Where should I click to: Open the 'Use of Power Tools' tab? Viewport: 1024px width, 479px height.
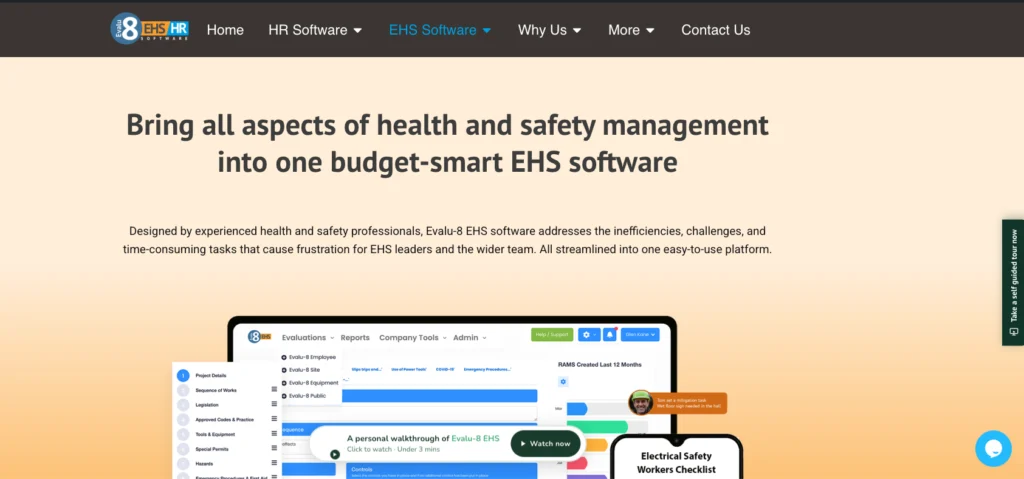[409, 369]
